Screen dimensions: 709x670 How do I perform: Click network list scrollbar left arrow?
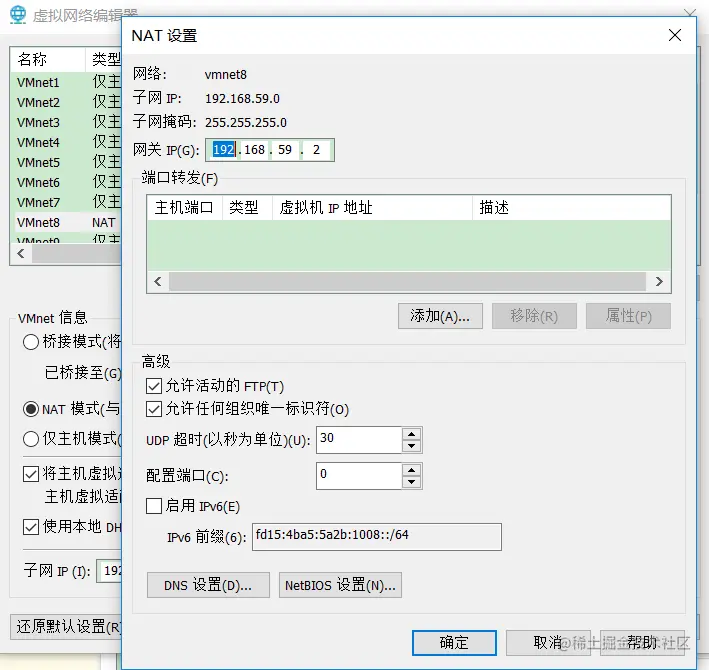coord(21,254)
